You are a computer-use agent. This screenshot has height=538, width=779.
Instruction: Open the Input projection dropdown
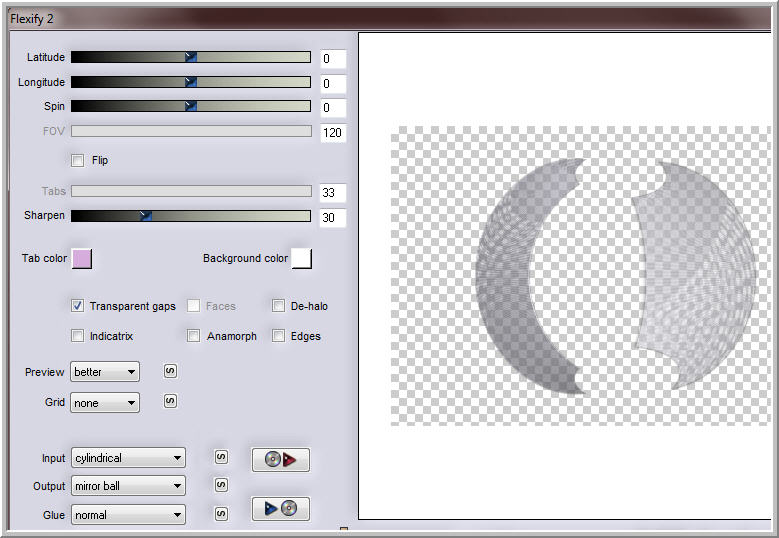[x=128, y=458]
